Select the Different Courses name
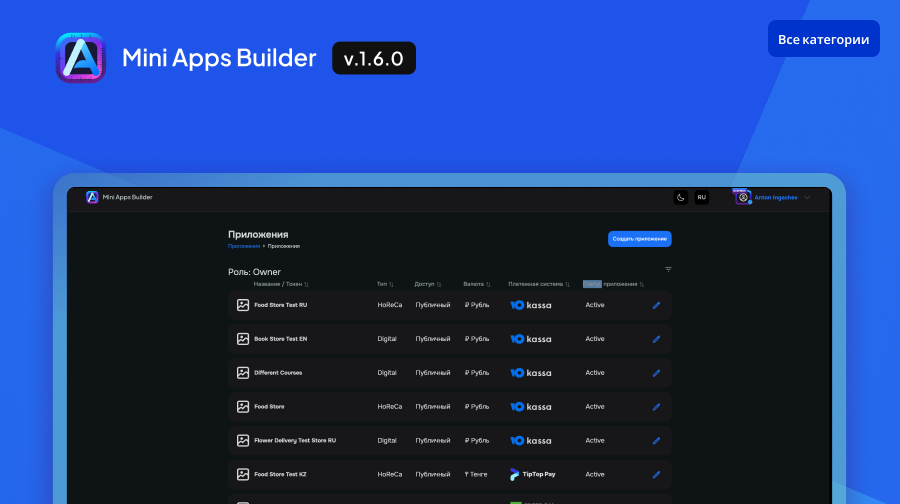The image size is (900, 504). coord(278,373)
